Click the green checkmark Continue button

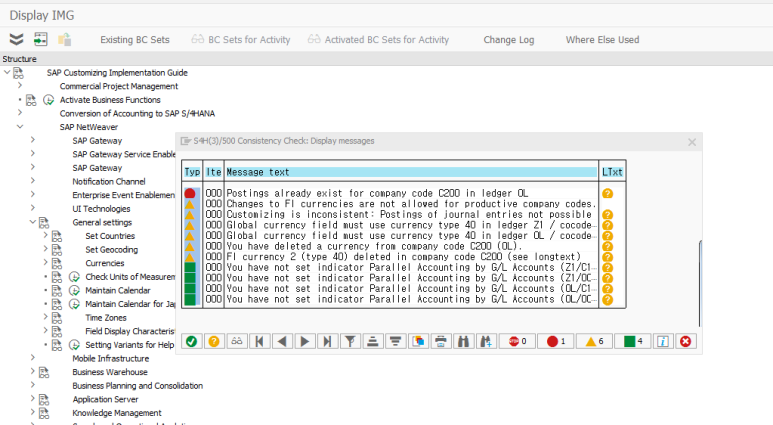tap(191, 341)
